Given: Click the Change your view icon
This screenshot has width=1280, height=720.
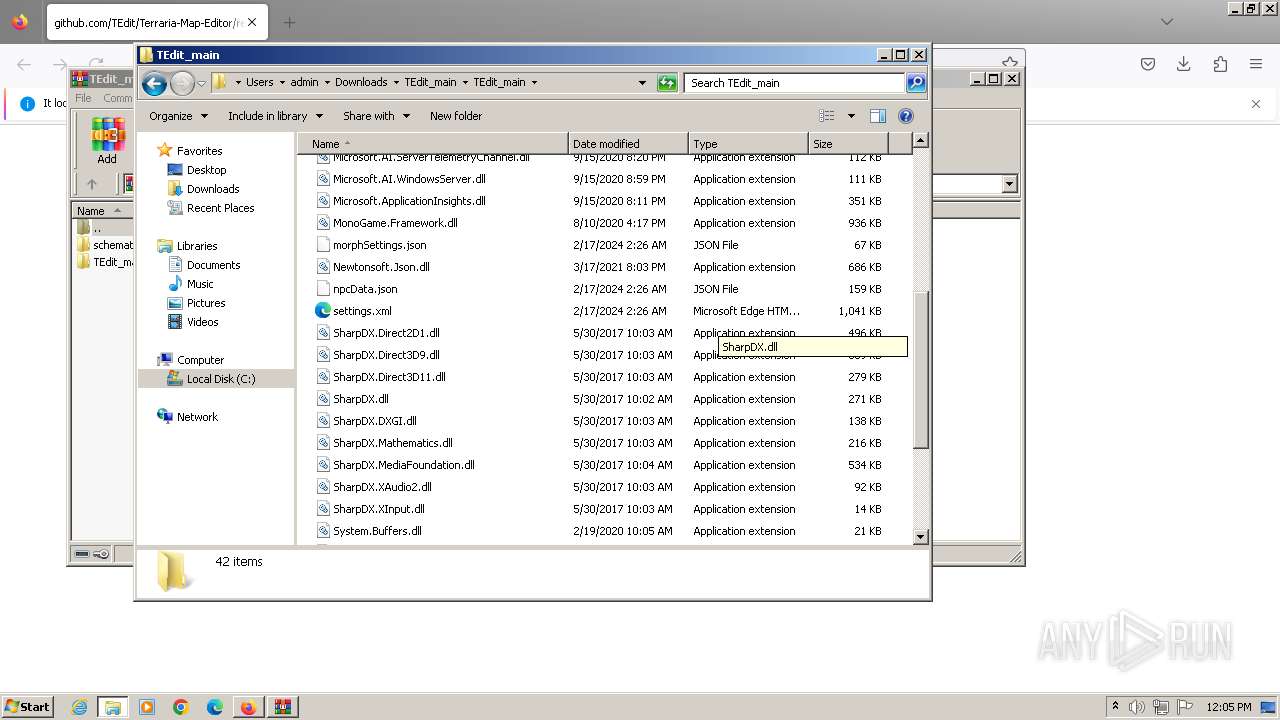Looking at the screenshot, I should point(827,116).
